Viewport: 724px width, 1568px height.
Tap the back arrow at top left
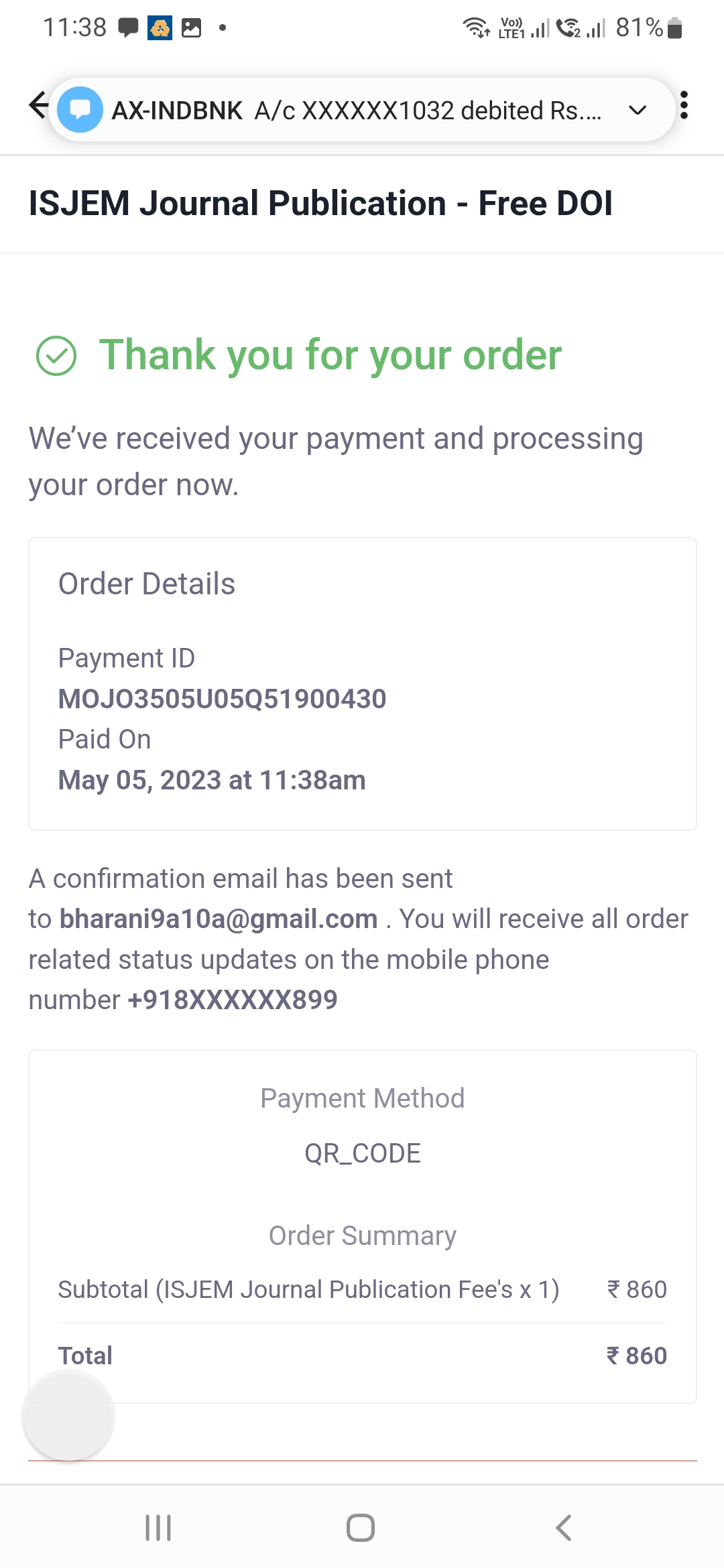[39, 105]
